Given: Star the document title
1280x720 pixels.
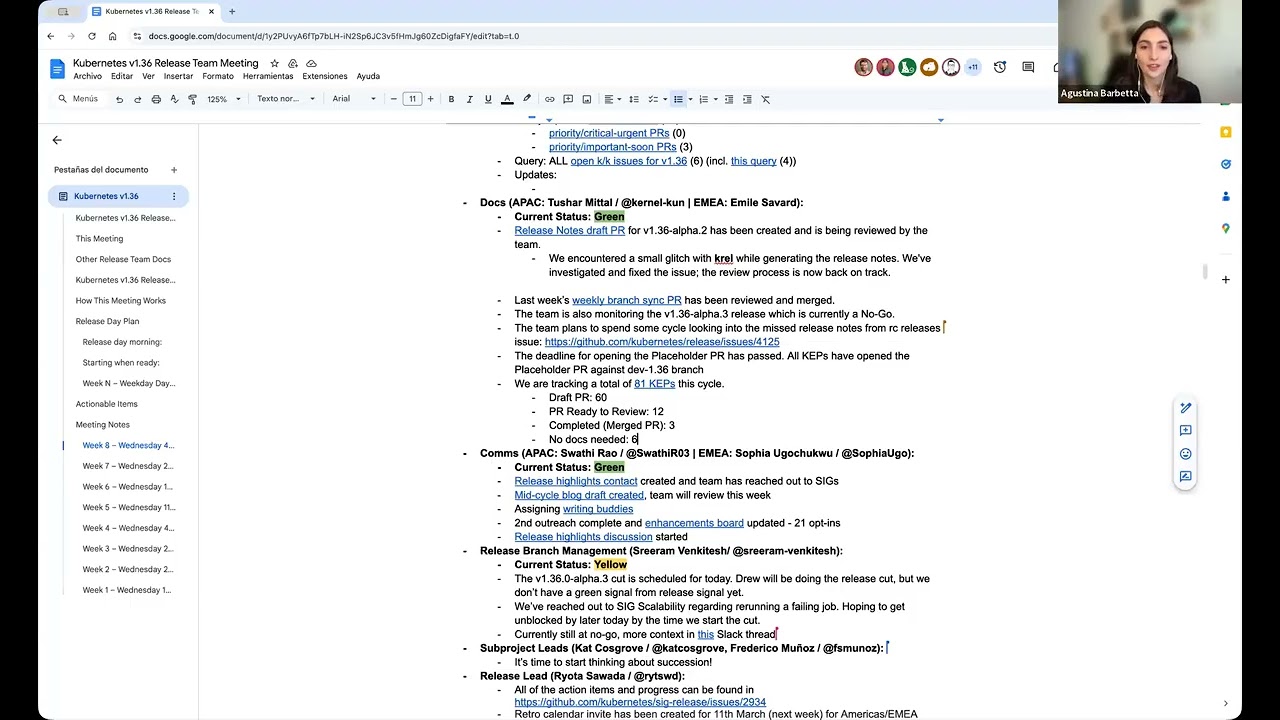Looking at the screenshot, I should pyautogui.click(x=275, y=63).
